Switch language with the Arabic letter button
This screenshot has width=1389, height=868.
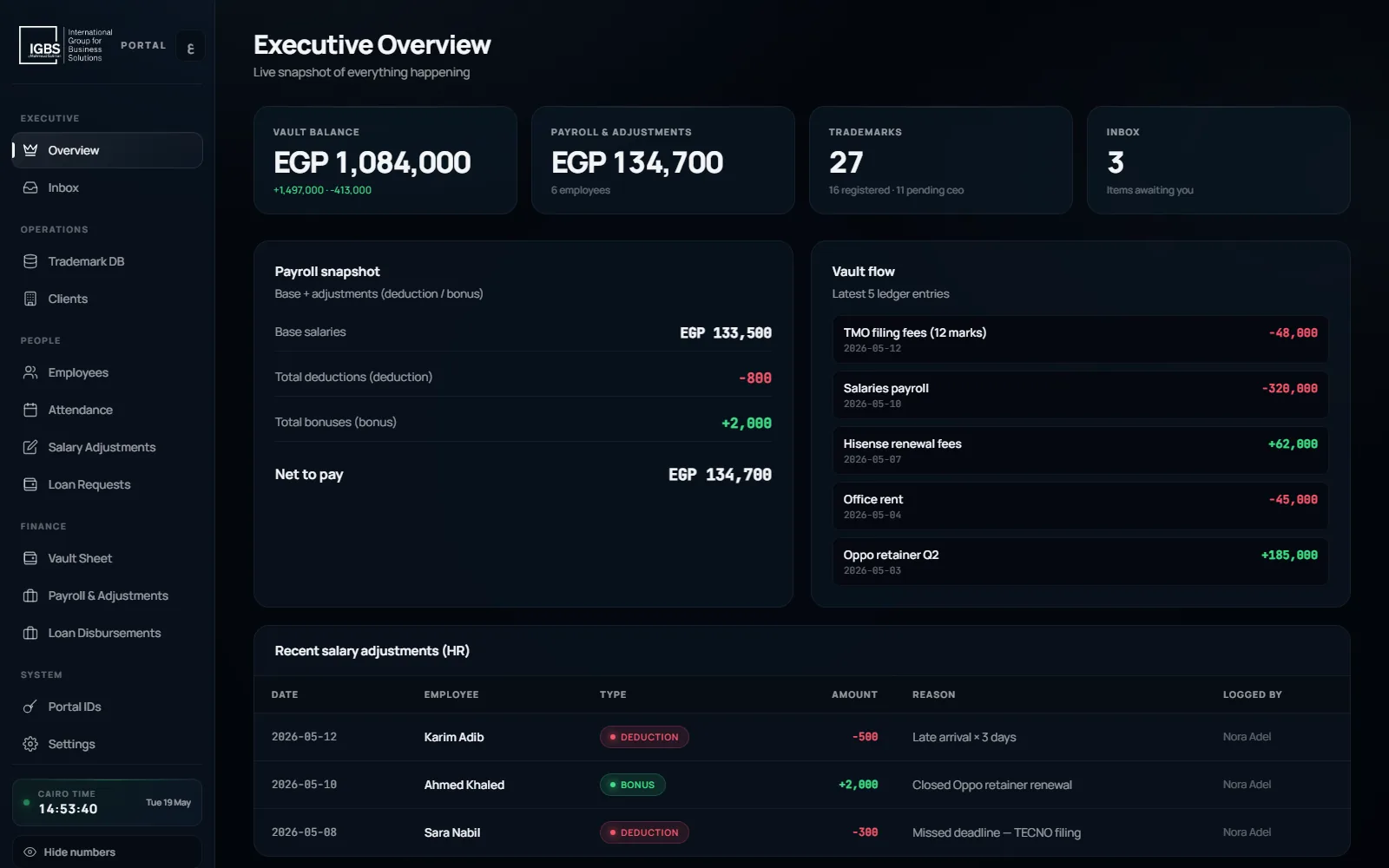(x=190, y=46)
